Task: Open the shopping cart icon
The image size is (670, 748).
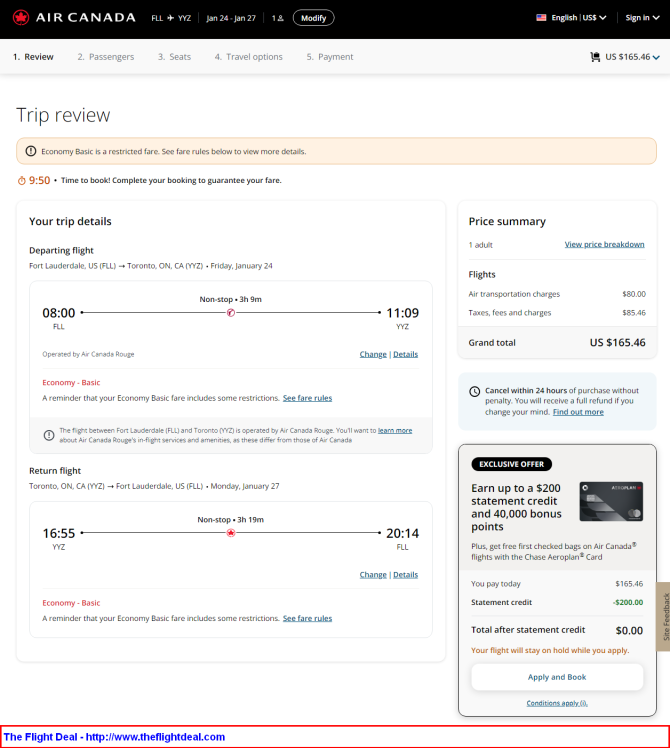Action: [595, 57]
